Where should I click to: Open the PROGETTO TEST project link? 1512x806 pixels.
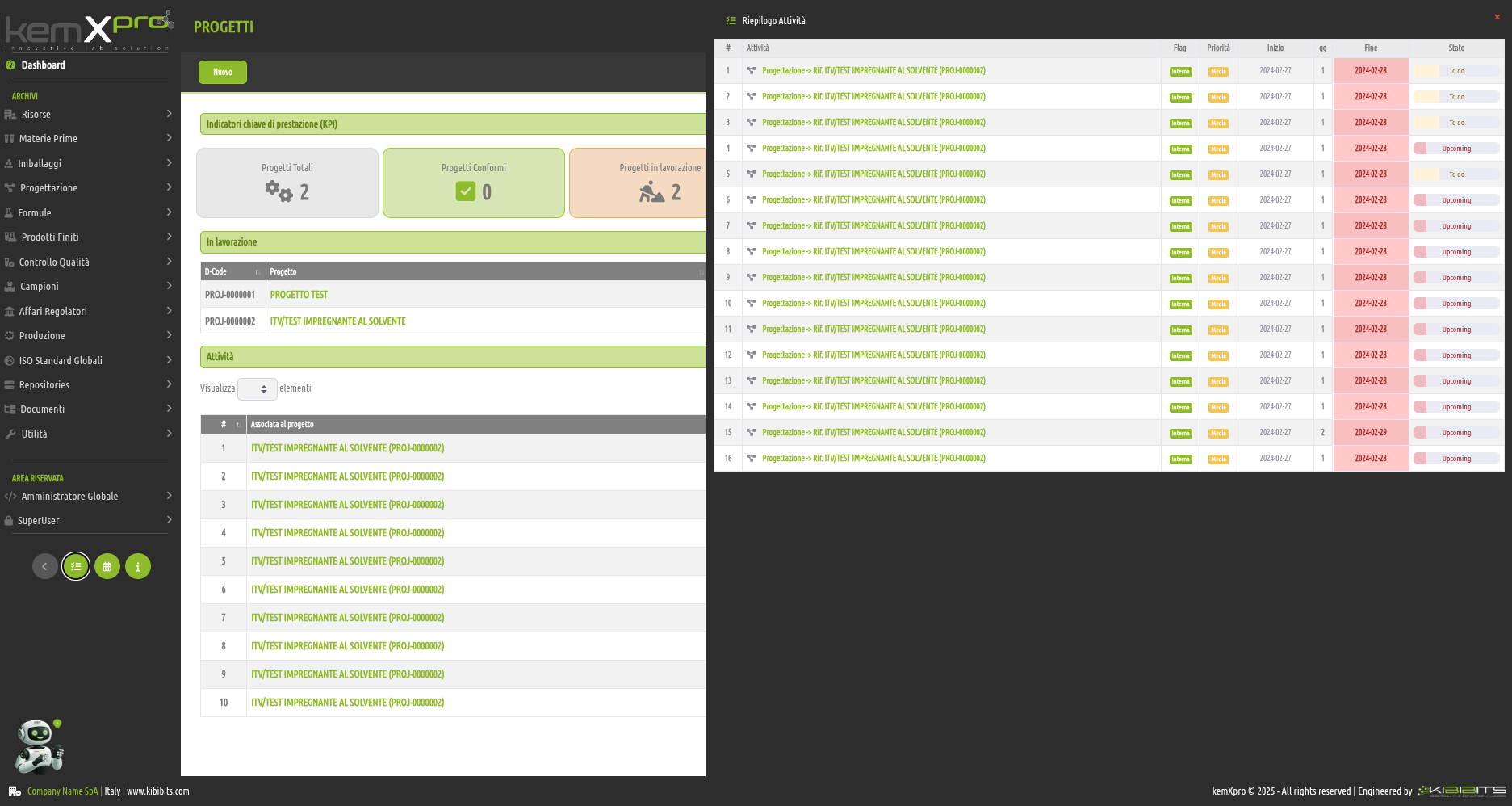pyautogui.click(x=299, y=295)
